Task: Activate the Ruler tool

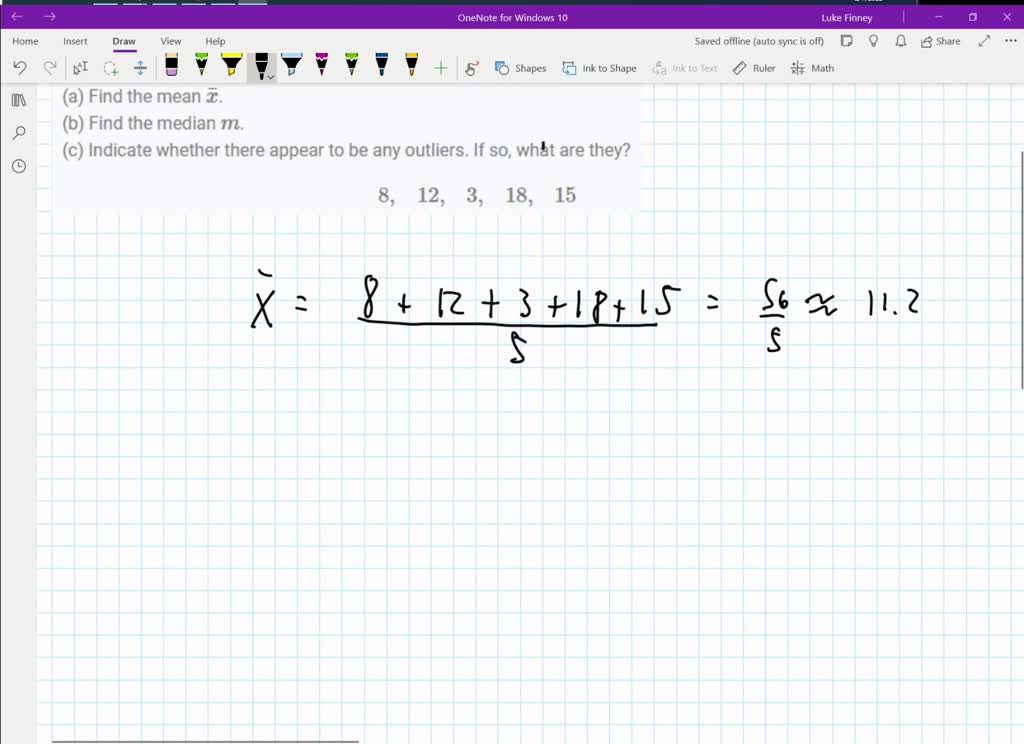Action: pyautogui.click(x=753, y=67)
